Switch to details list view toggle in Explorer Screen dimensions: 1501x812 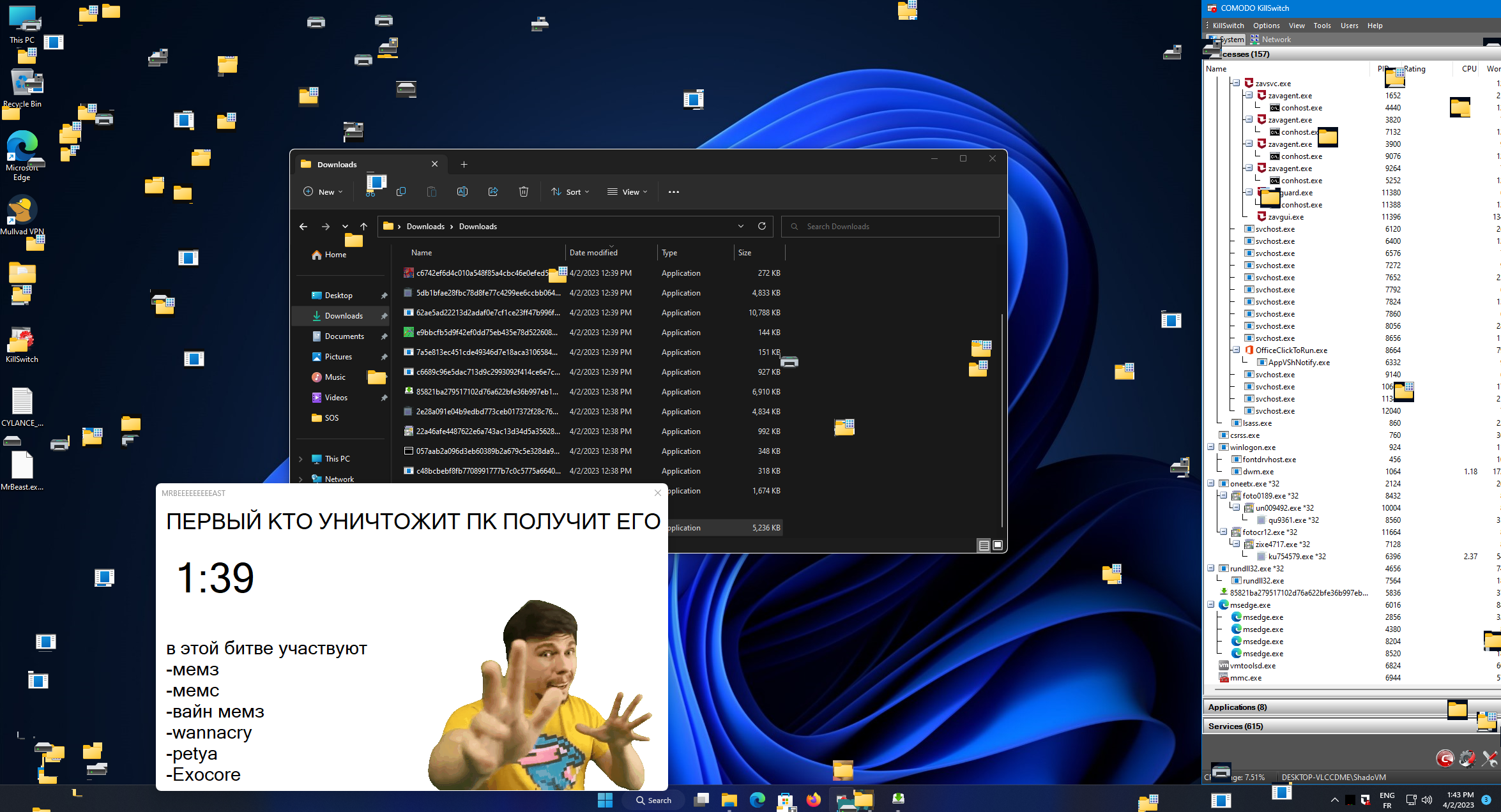984,545
